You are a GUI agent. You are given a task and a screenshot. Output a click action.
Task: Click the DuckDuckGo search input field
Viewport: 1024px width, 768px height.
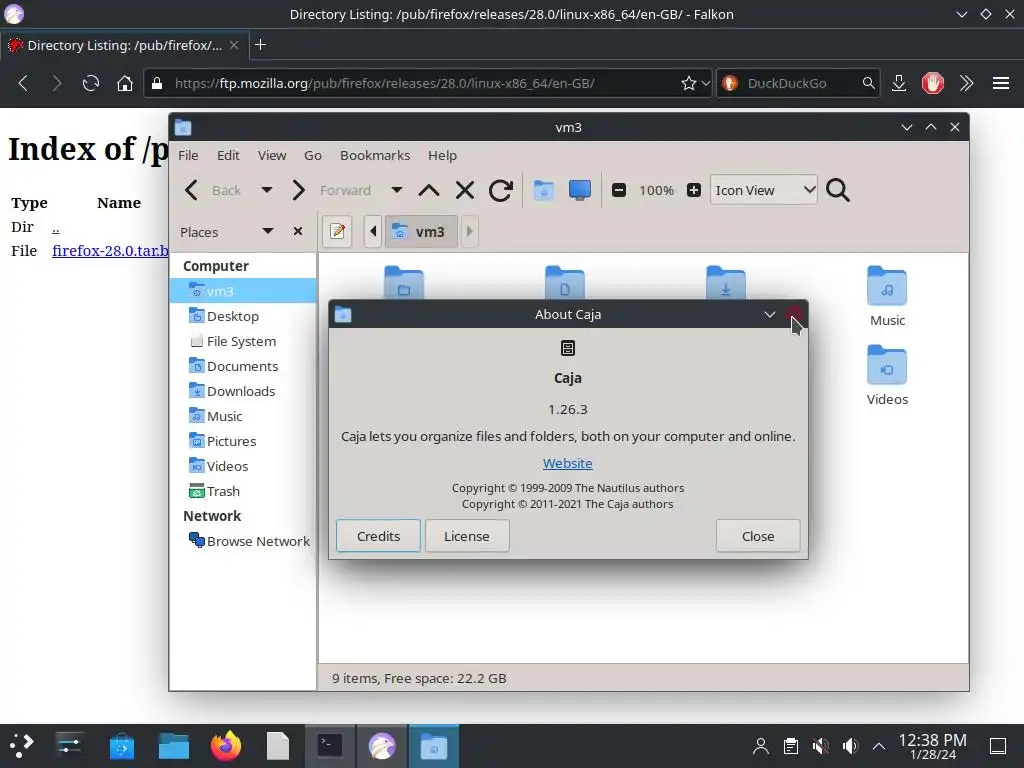click(800, 83)
